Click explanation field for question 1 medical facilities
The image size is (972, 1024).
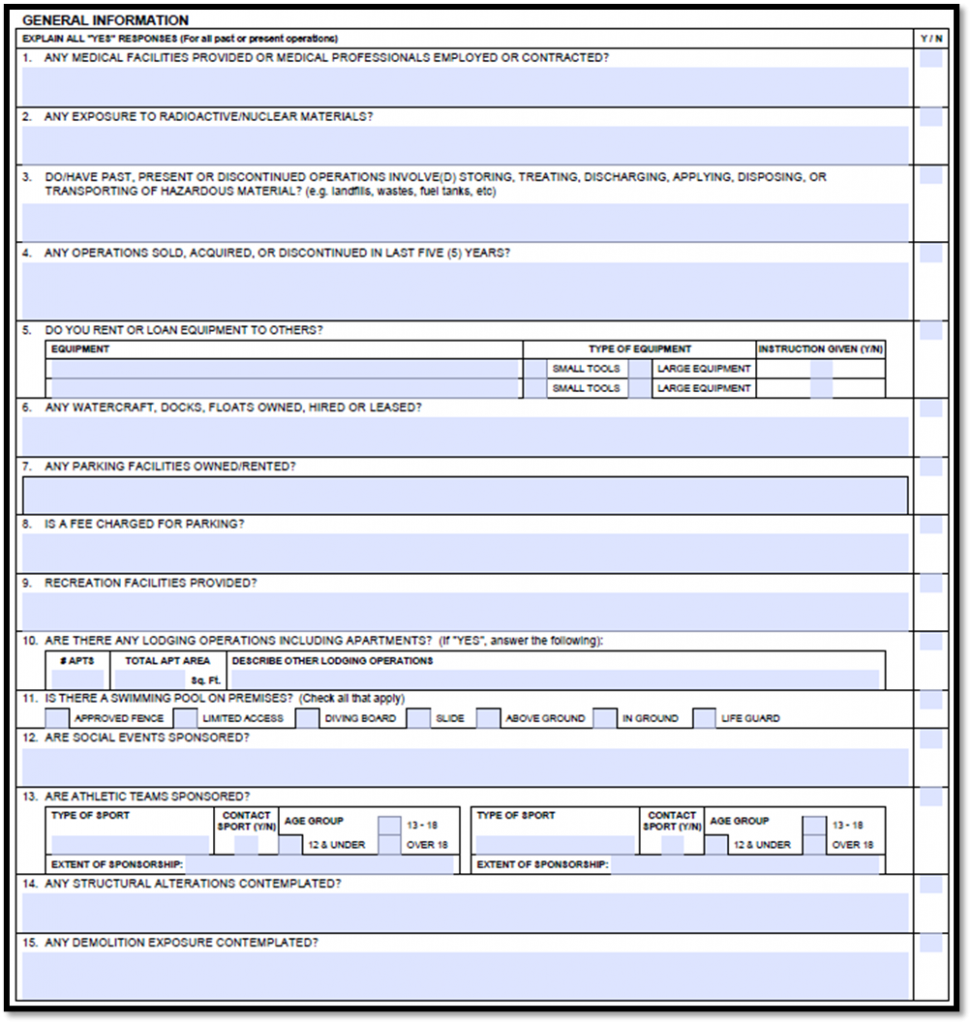[465, 86]
